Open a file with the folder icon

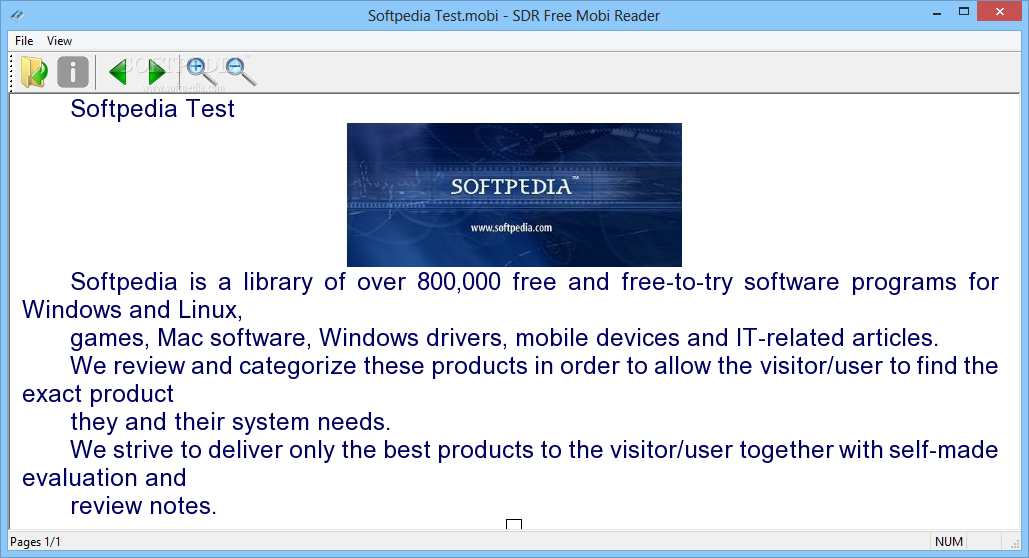pyautogui.click(x=34, y=72)
